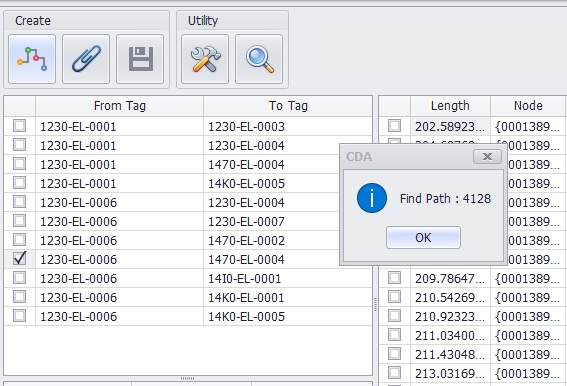
Task: Click the Node cell beside length 213.03169
Action: click(x=528, y=373)
